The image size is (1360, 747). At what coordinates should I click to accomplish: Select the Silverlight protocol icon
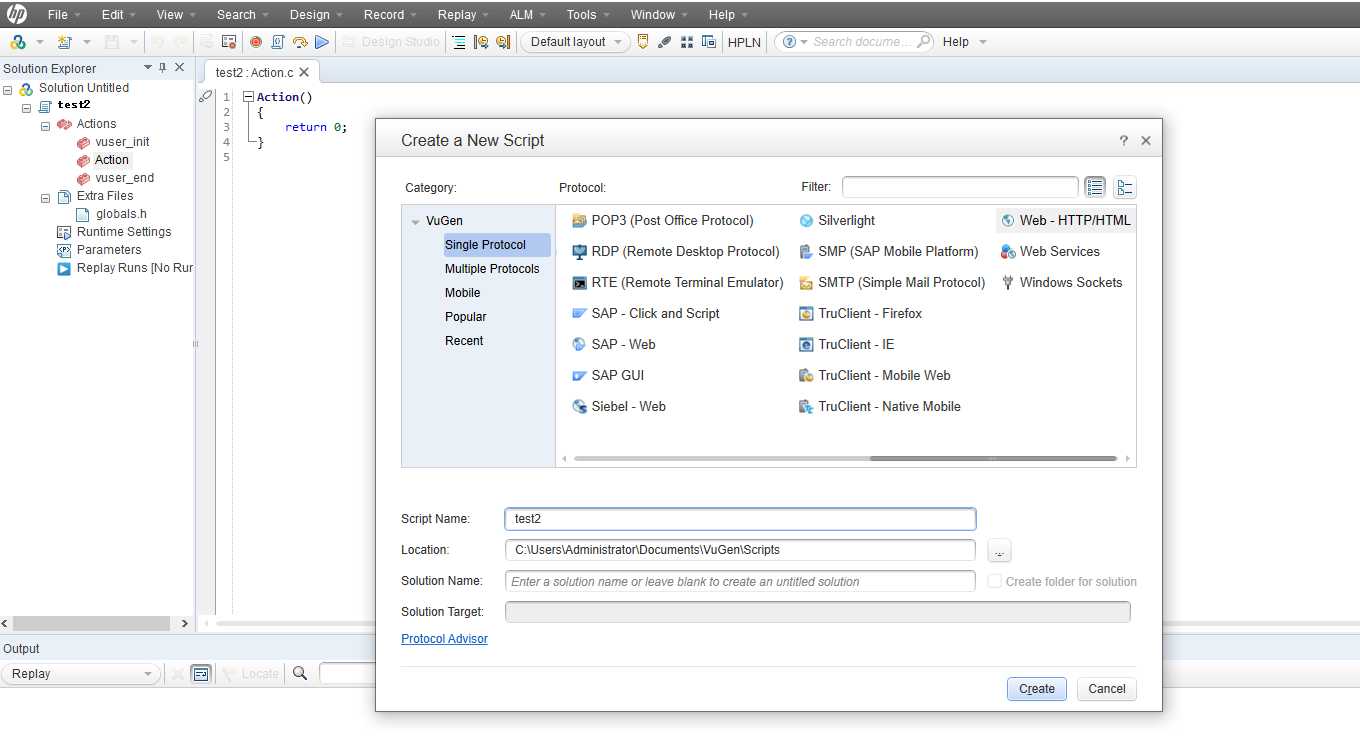[x=806, y=221]
